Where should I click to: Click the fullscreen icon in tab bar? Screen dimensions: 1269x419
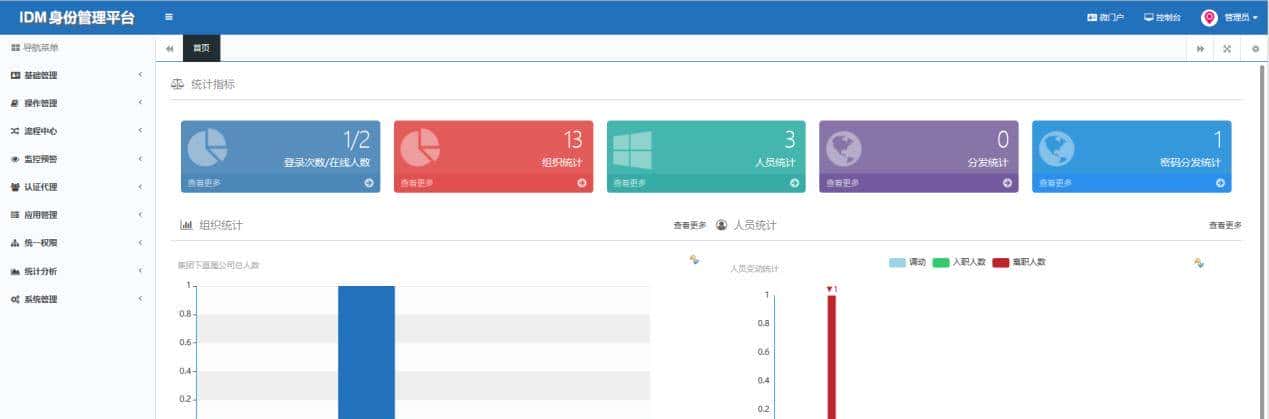coord(1227,49)
